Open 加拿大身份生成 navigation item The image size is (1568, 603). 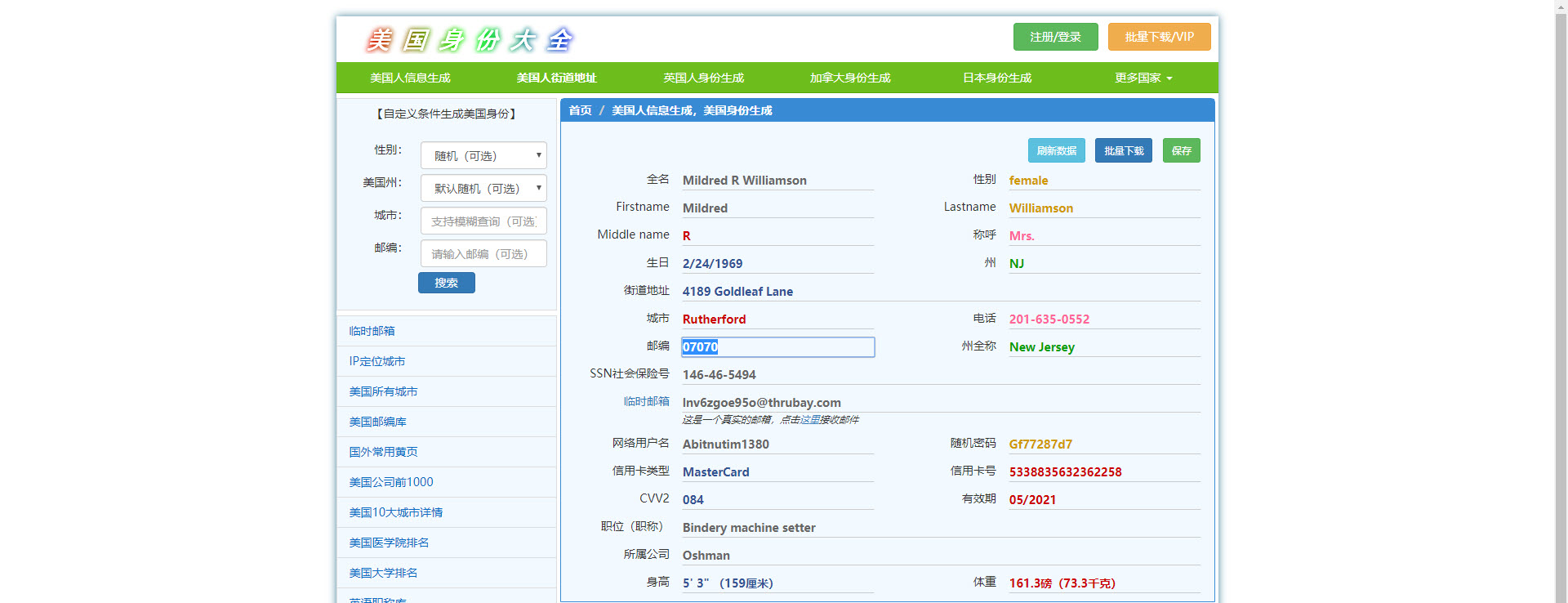tap(849, 78)
